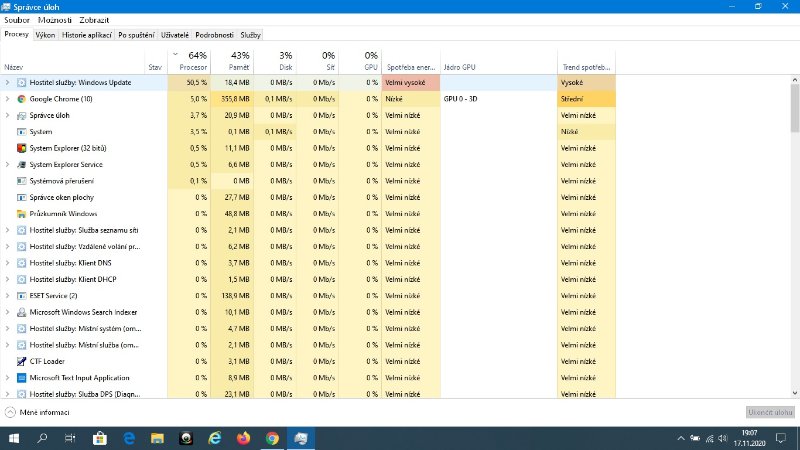800x450 pixels.
Task: Sort by the Procesor column header
Action: (x=189, y=61)
